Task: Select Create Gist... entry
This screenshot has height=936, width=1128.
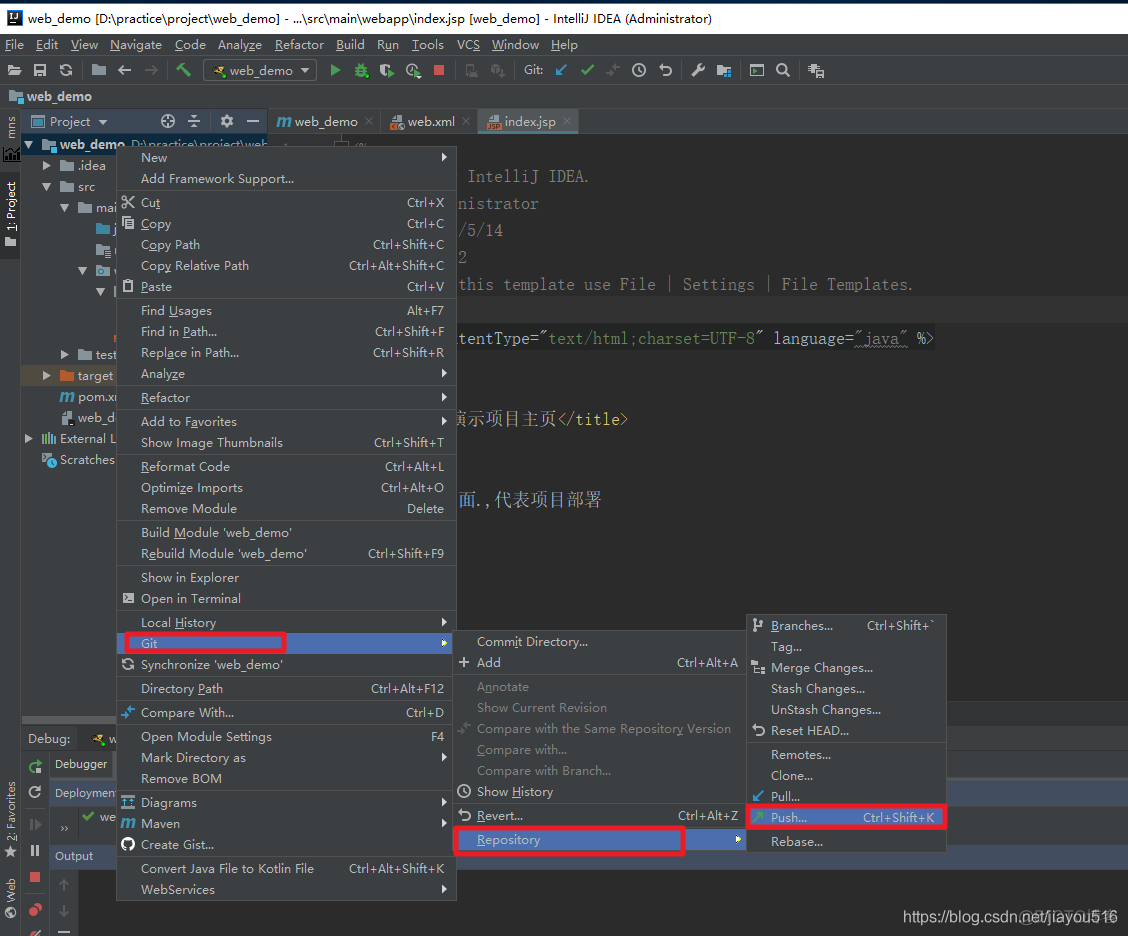Action: [x=286, y=845]
